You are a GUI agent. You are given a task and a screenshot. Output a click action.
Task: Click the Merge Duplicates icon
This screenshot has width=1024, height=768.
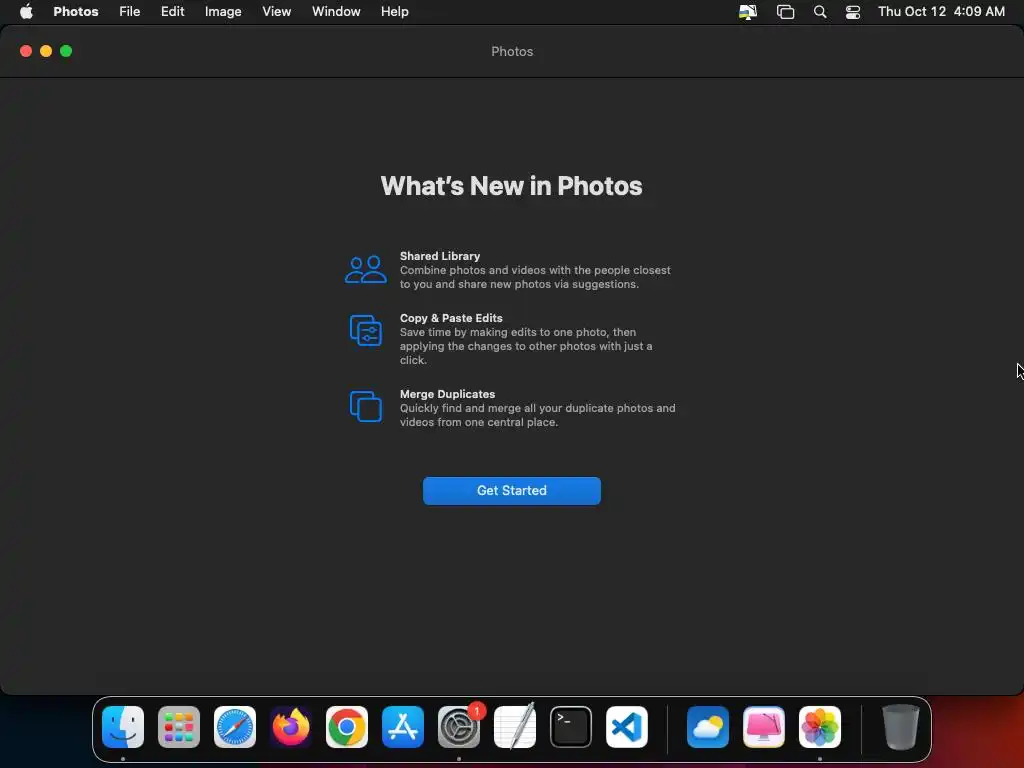point(366,406)
